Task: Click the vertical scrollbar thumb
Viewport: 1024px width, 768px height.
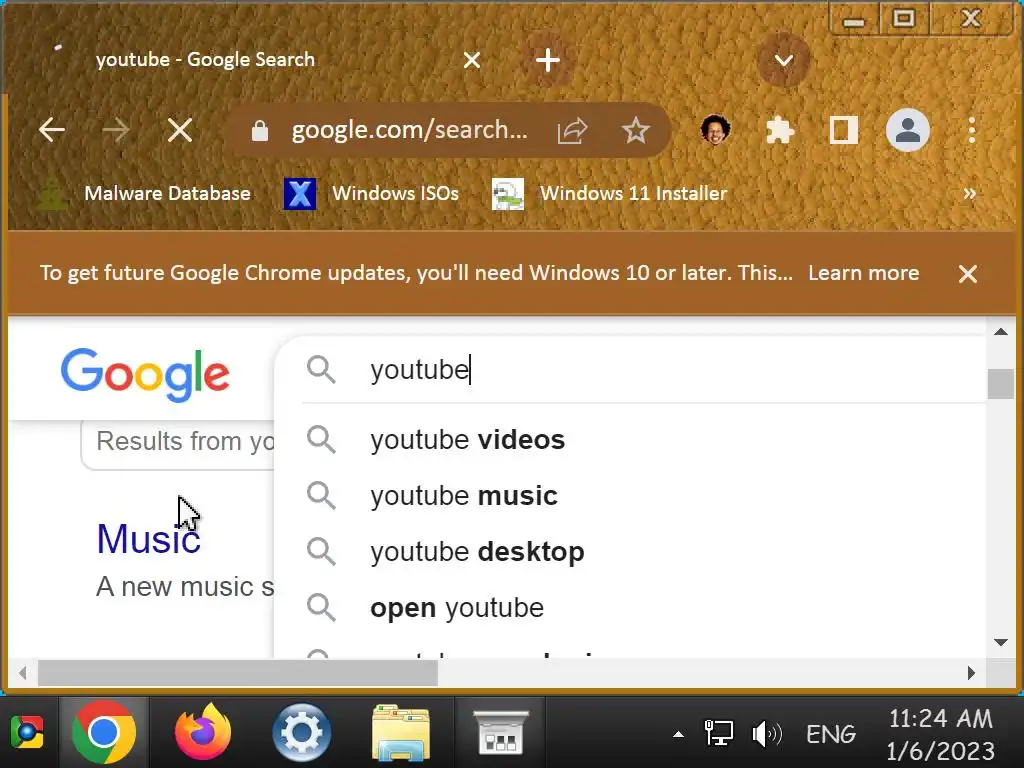Action: (1000, 383)
